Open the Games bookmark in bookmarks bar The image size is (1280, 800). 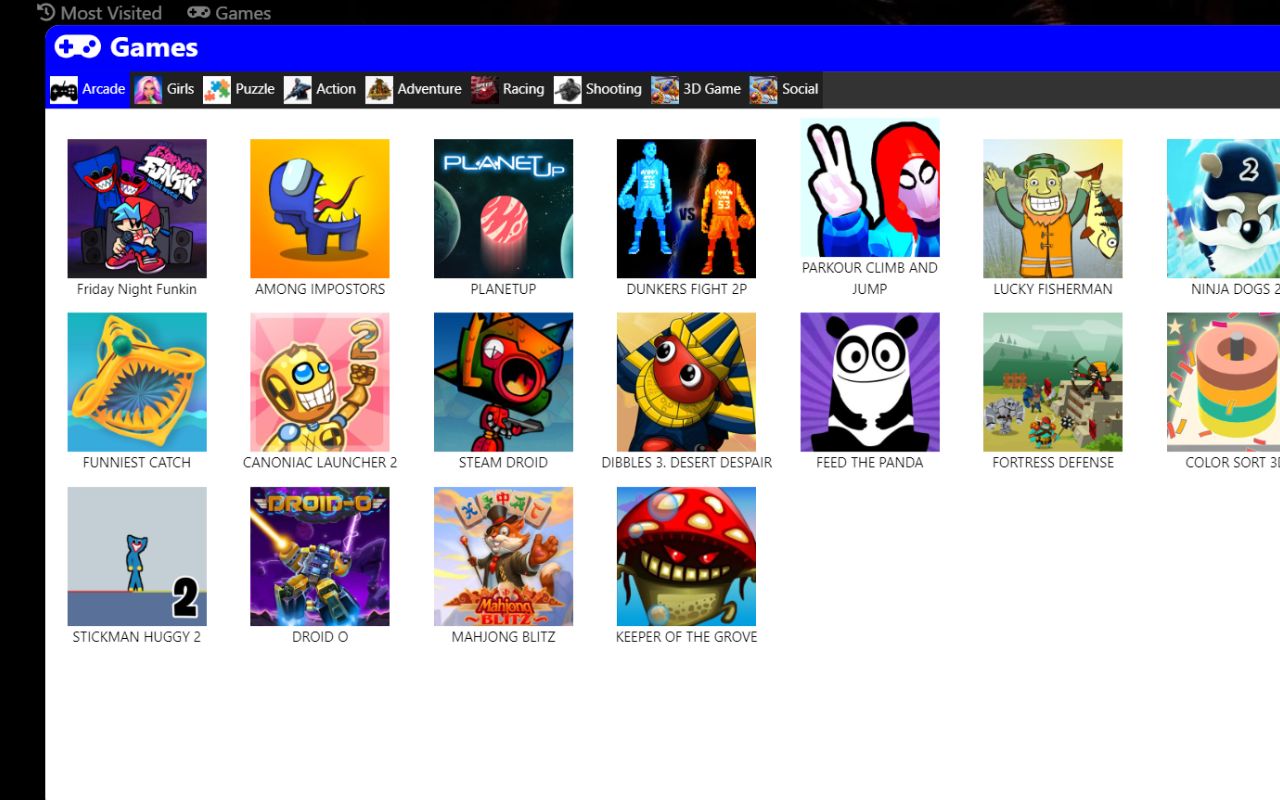pyautogui.click(x=229, y=13)
